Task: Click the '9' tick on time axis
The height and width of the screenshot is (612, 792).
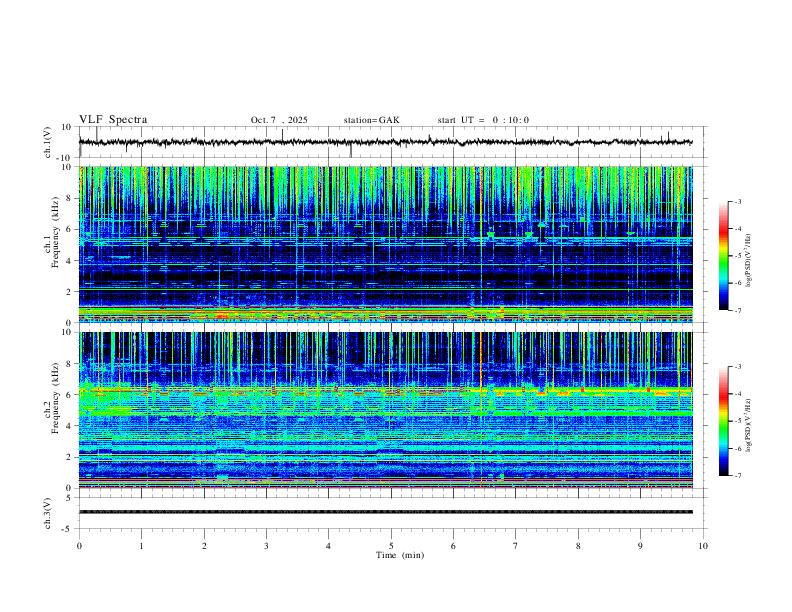Action: pyautogui.click(x=640, y=546)
